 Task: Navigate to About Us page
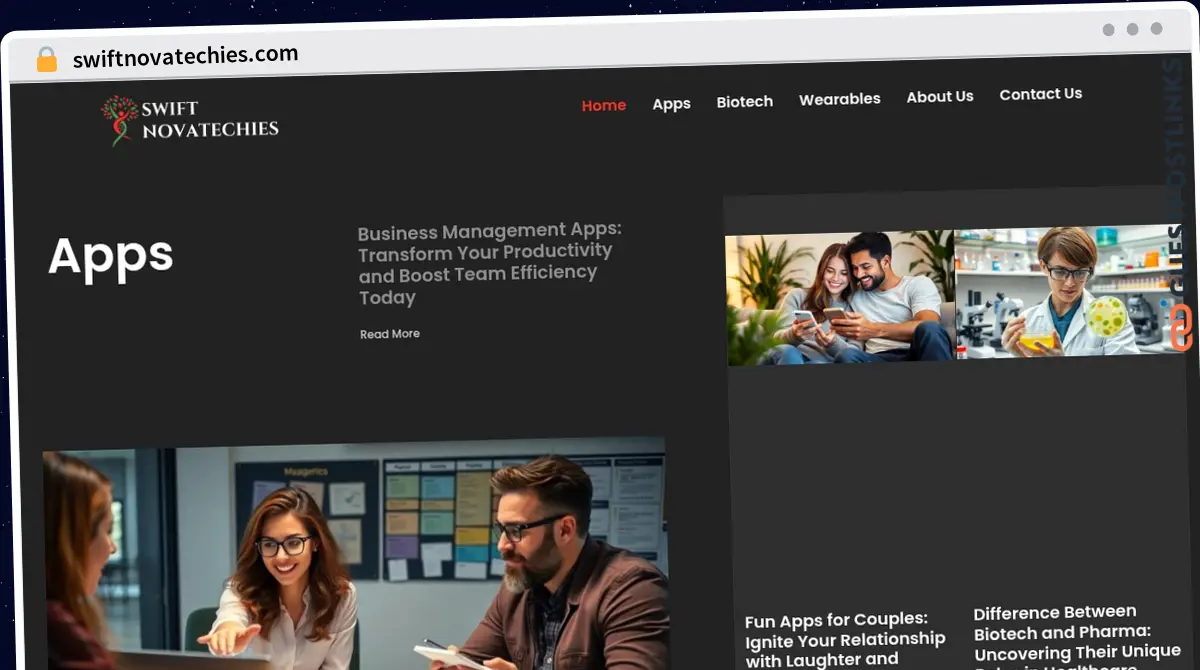pyautogui.click(x=940, y=97)
